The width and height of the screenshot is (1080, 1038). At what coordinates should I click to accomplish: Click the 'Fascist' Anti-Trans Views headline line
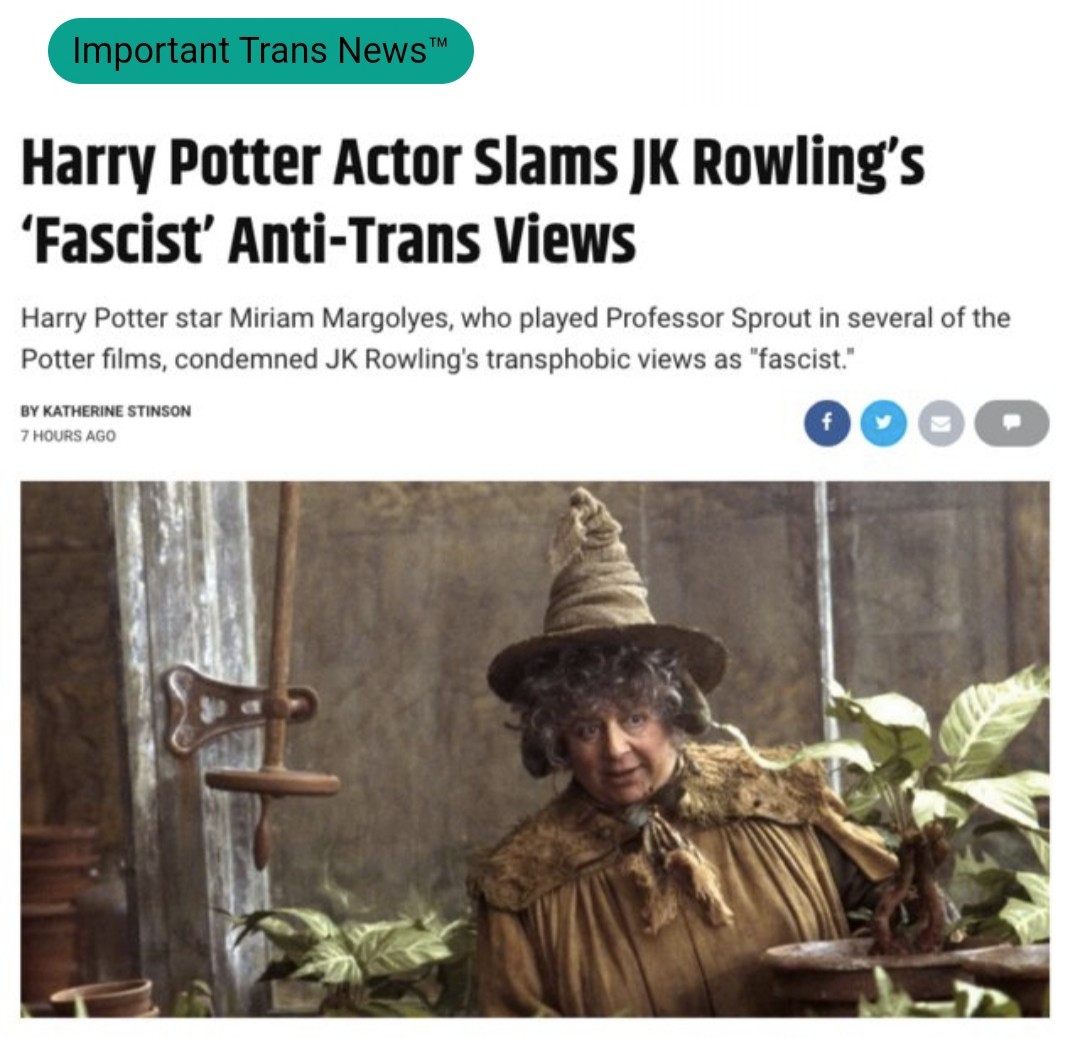pyautogui.click(x=328, y=240)
